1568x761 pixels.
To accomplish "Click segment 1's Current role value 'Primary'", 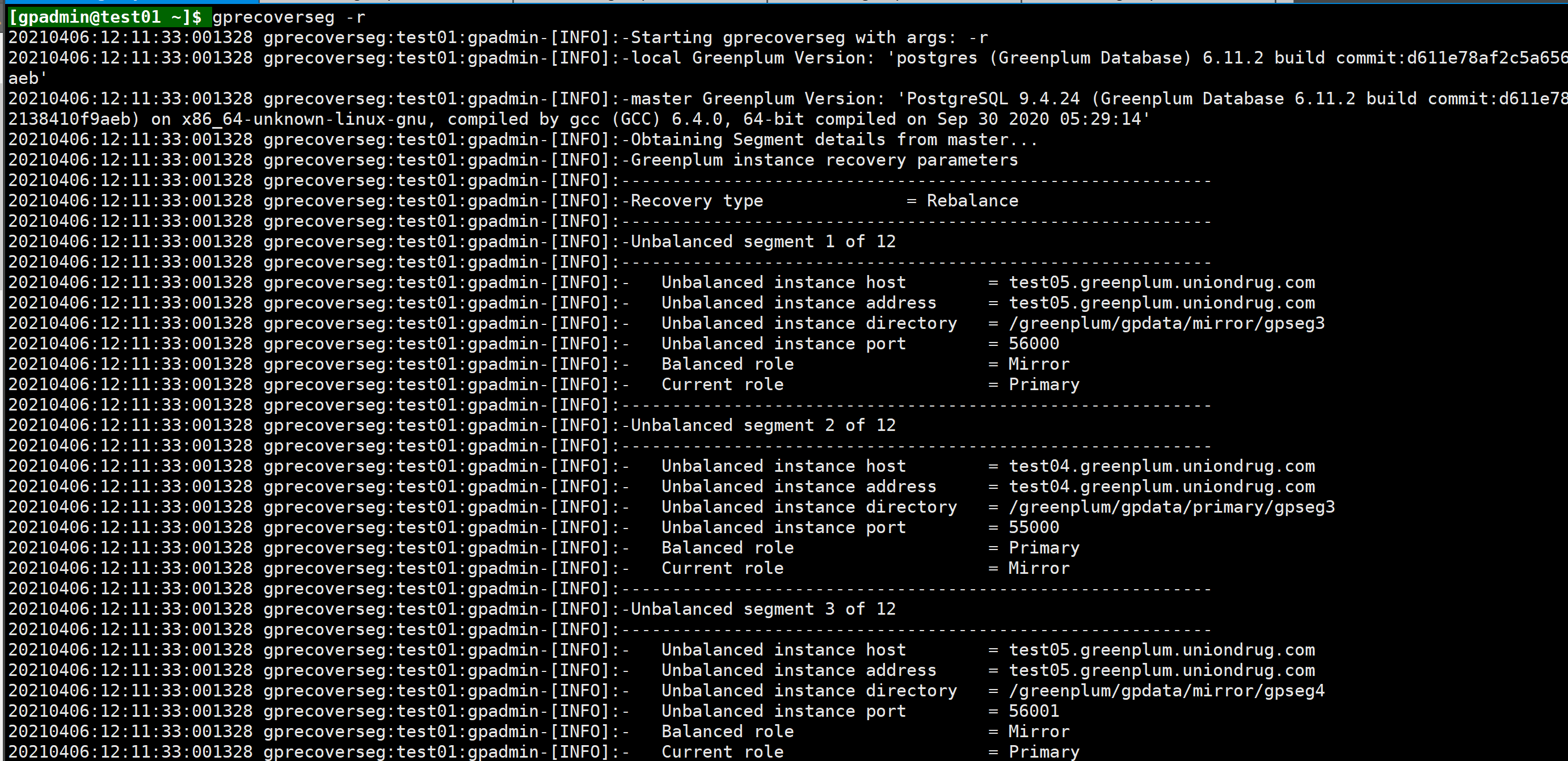I will (1044, 384).
